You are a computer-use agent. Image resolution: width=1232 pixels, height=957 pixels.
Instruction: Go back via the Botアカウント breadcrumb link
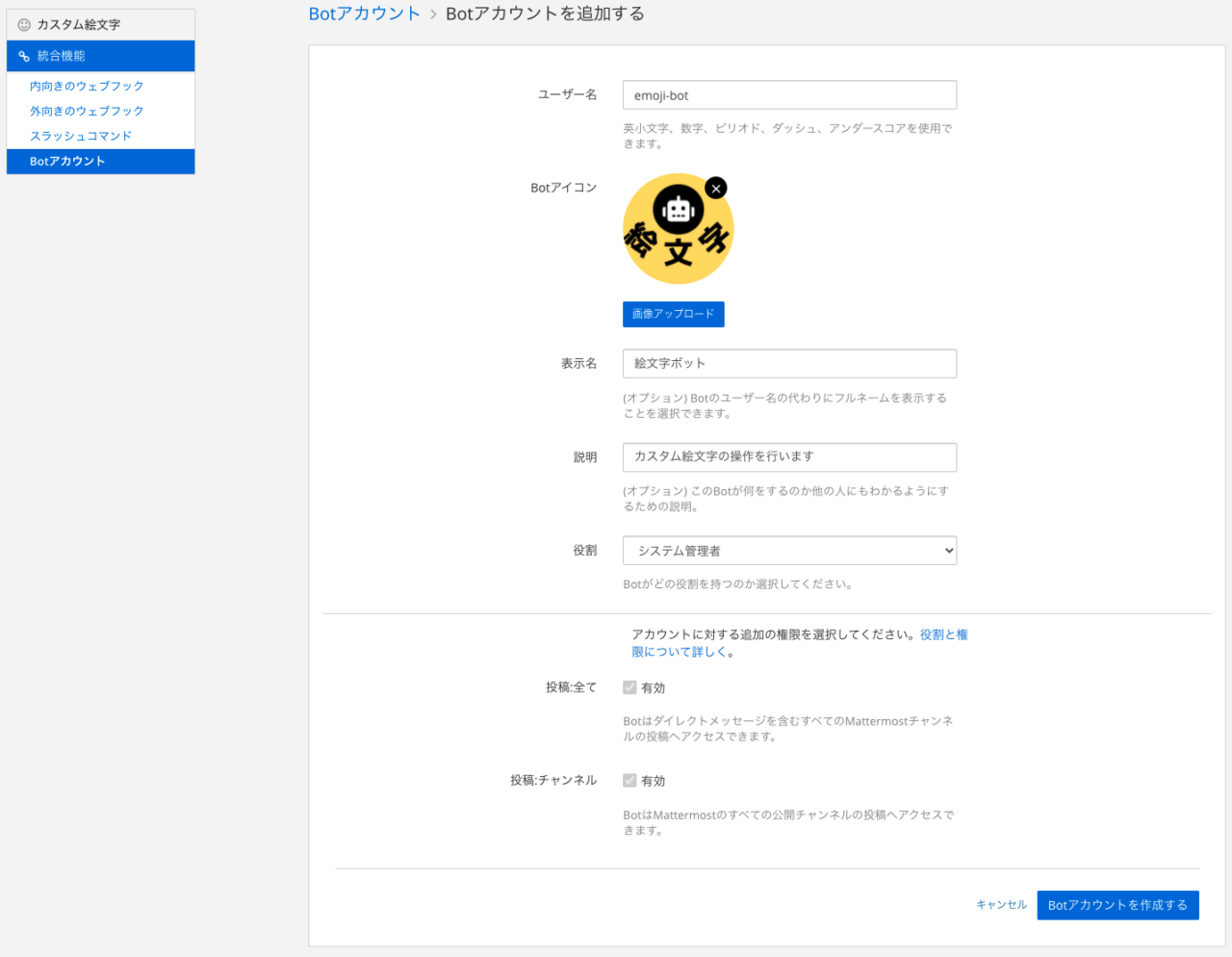(364, 13)
